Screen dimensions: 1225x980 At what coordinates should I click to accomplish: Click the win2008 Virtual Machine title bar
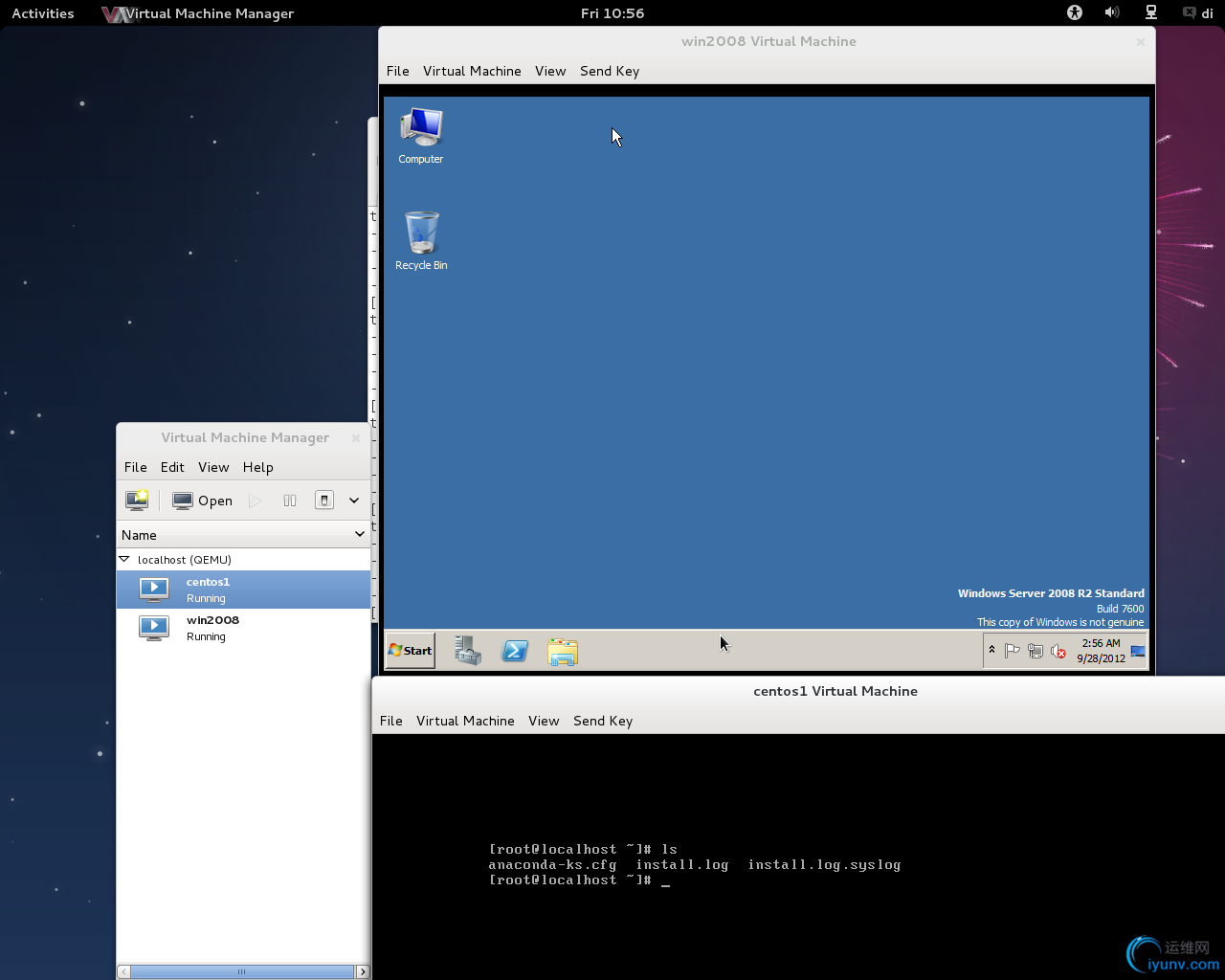coord(768,41)
